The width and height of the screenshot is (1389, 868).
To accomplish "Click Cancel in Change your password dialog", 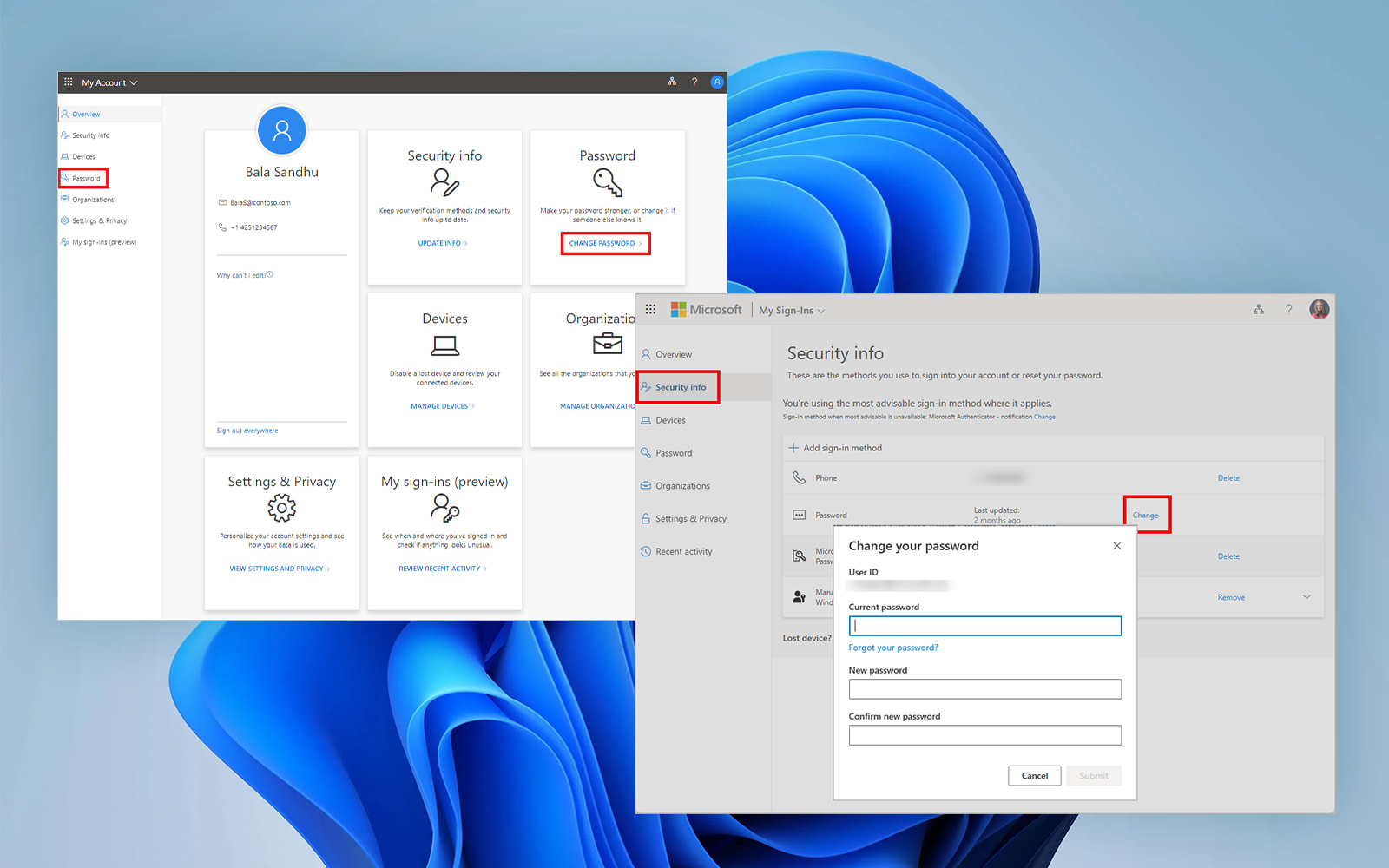I will coord(1034,776).
